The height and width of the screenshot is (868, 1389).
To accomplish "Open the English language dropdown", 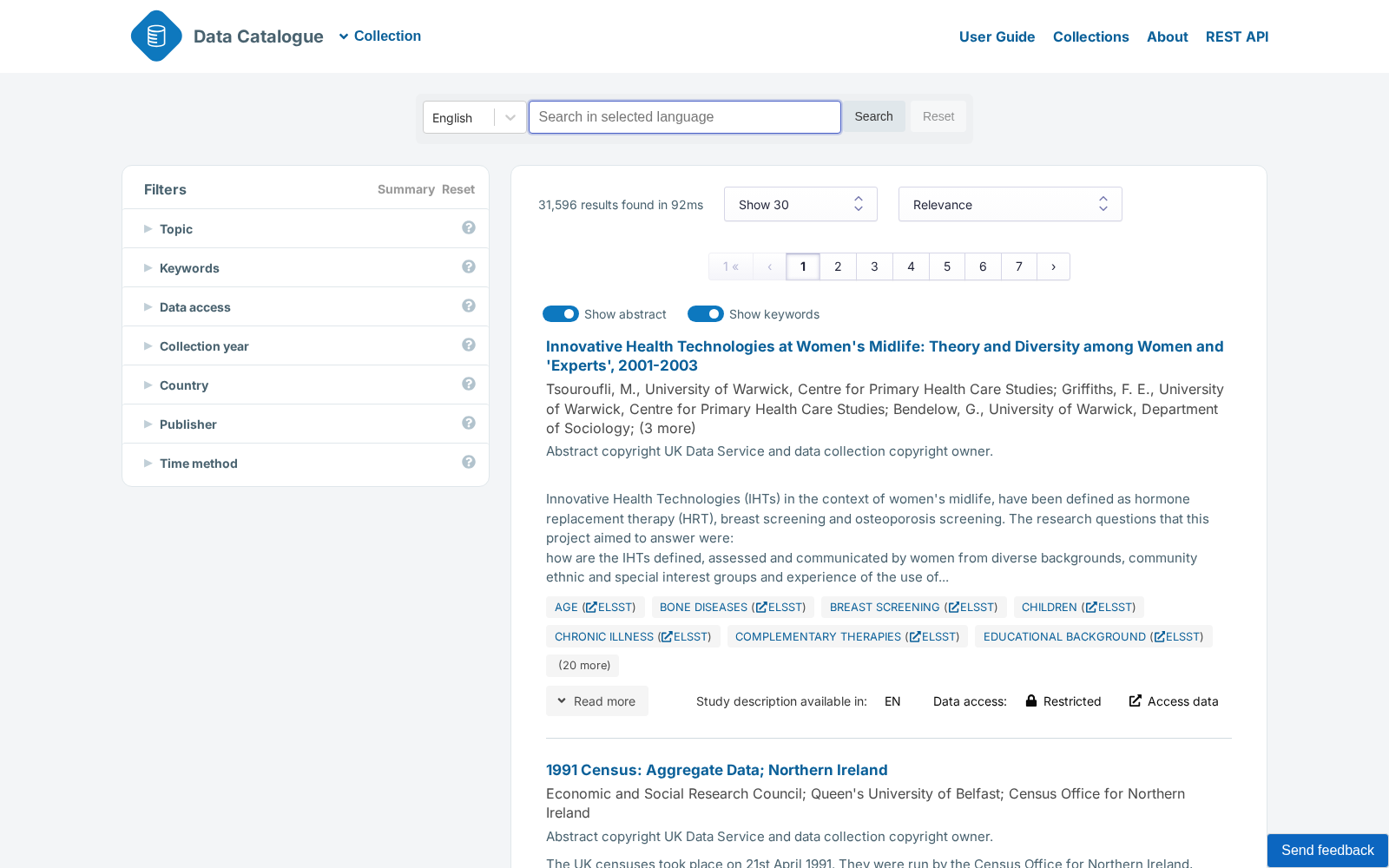I will tap(475, 117).
